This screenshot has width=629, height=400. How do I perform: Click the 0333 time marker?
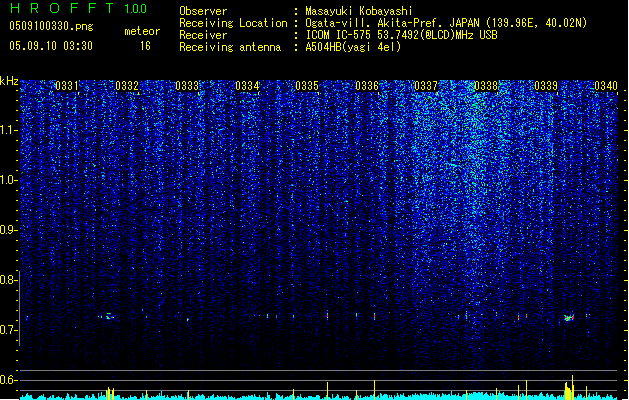(187, 86)
